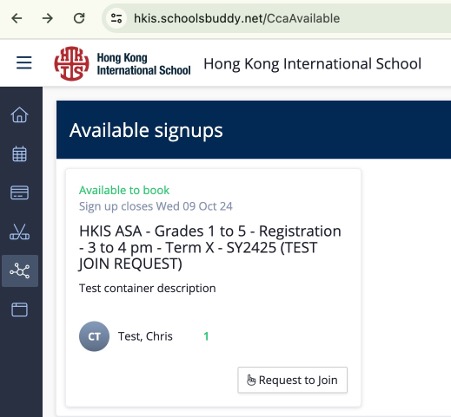The image size is (451, 417).
Task: Click the address bar URL hkis.schoolsbuddy.net/CcaAvailable
Action: 237,18
